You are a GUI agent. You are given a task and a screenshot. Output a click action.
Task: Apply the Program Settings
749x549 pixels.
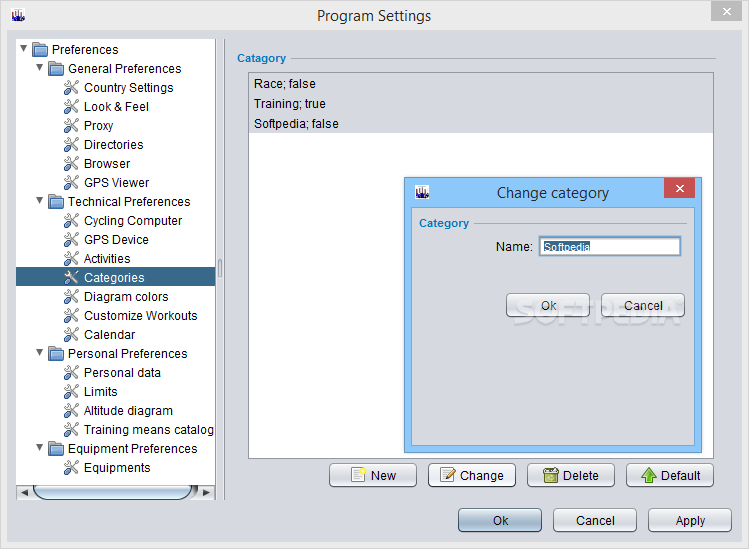[x=690, y=520]
